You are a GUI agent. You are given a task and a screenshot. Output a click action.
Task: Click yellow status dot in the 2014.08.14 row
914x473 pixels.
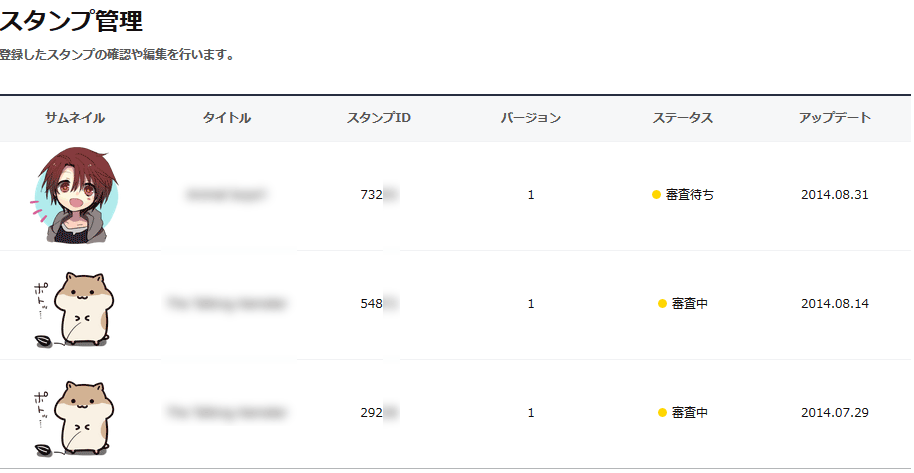click(662, 304)
